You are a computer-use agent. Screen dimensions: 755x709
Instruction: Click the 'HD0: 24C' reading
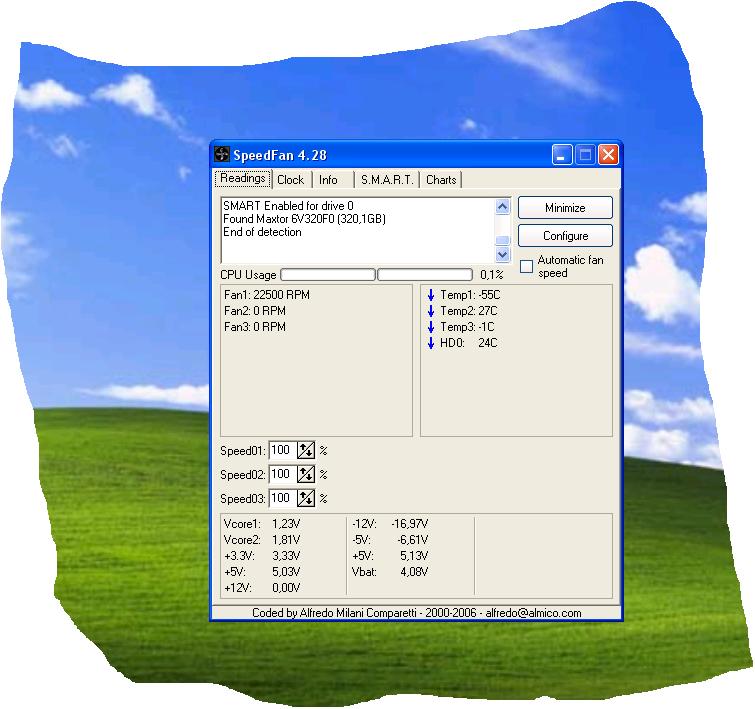[469, 343]
